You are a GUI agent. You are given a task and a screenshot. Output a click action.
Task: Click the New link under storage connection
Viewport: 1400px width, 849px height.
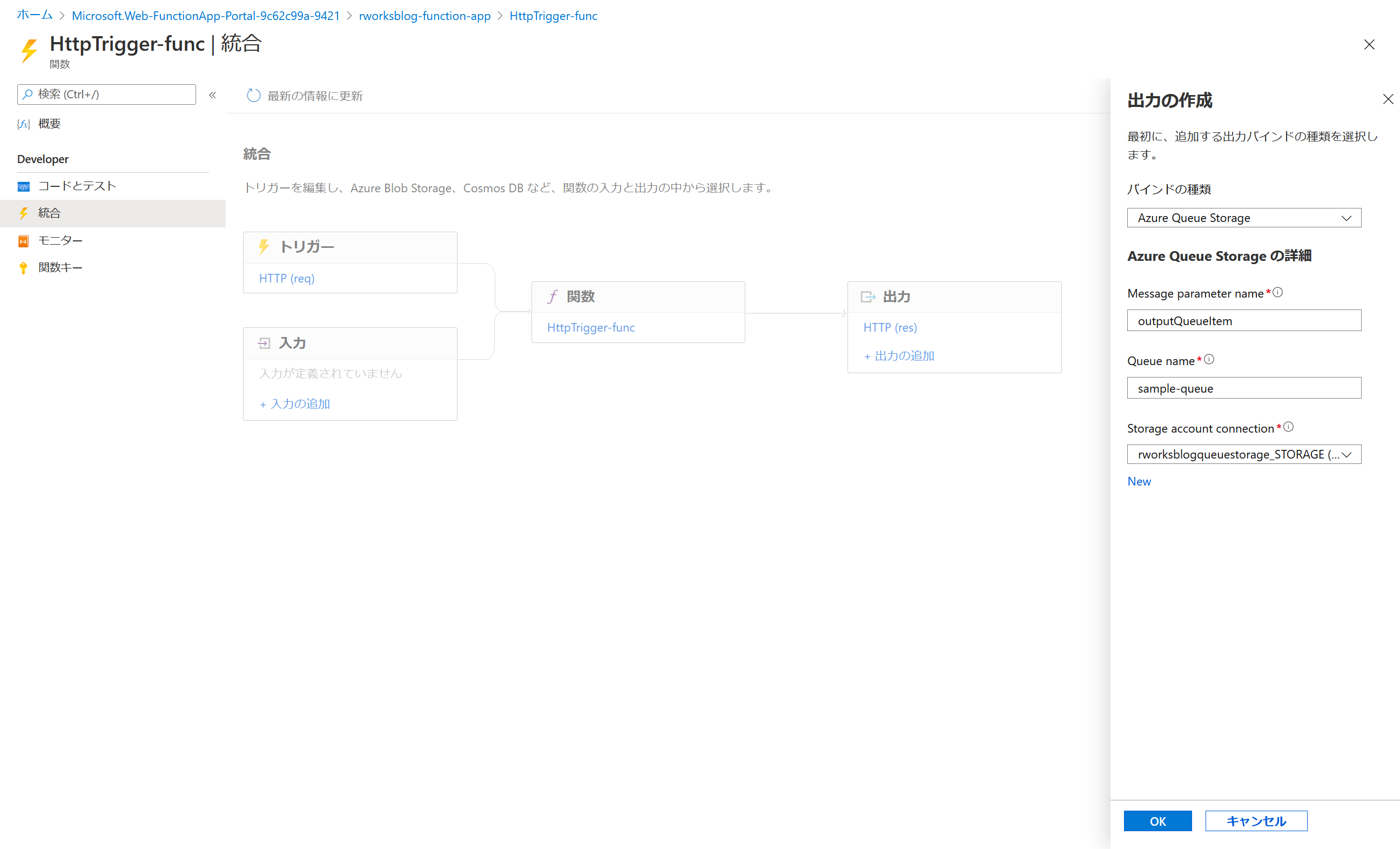(1139, 481)
